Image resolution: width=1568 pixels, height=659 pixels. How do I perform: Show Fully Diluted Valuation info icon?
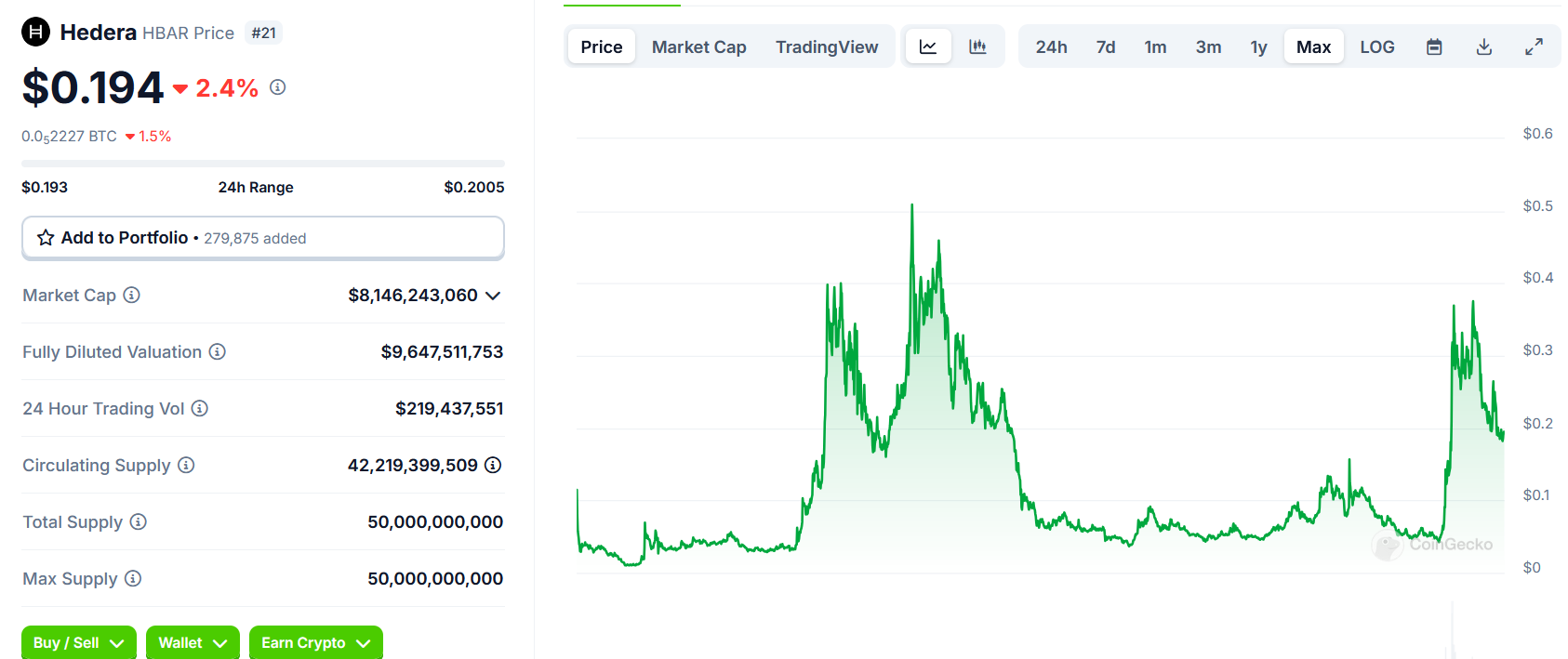pyautogui.click(x=217, y=351)
